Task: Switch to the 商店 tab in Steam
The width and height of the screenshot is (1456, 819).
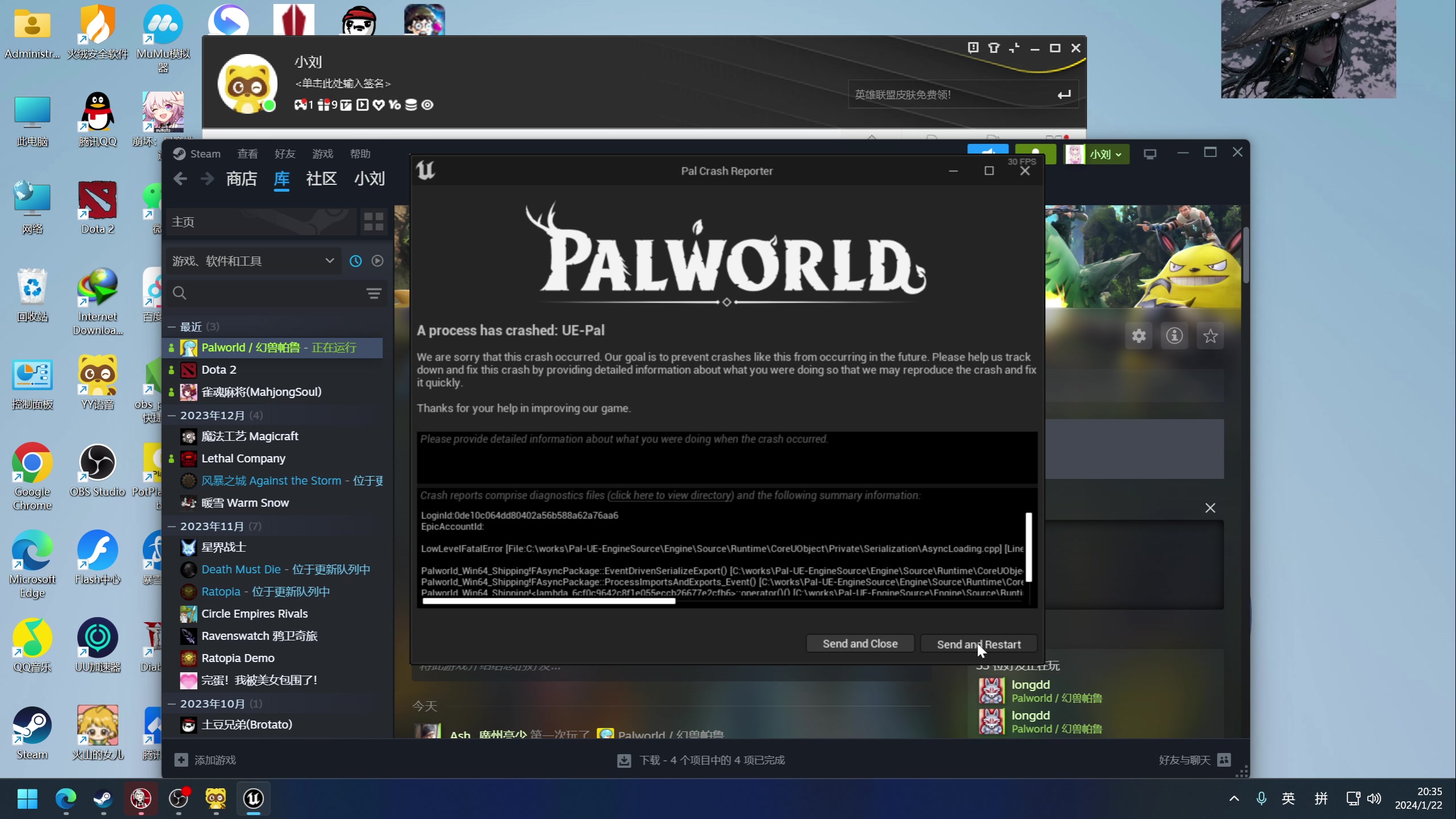Action: (242, 179)
